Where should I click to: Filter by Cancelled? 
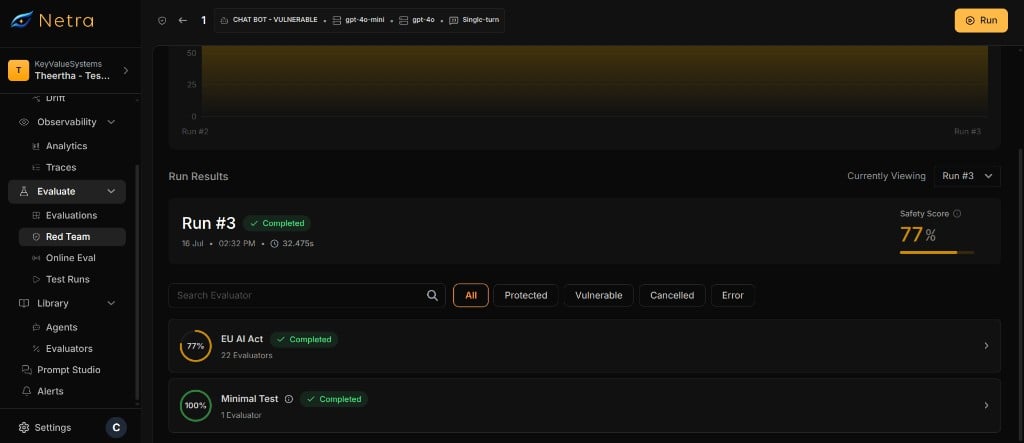672,295
